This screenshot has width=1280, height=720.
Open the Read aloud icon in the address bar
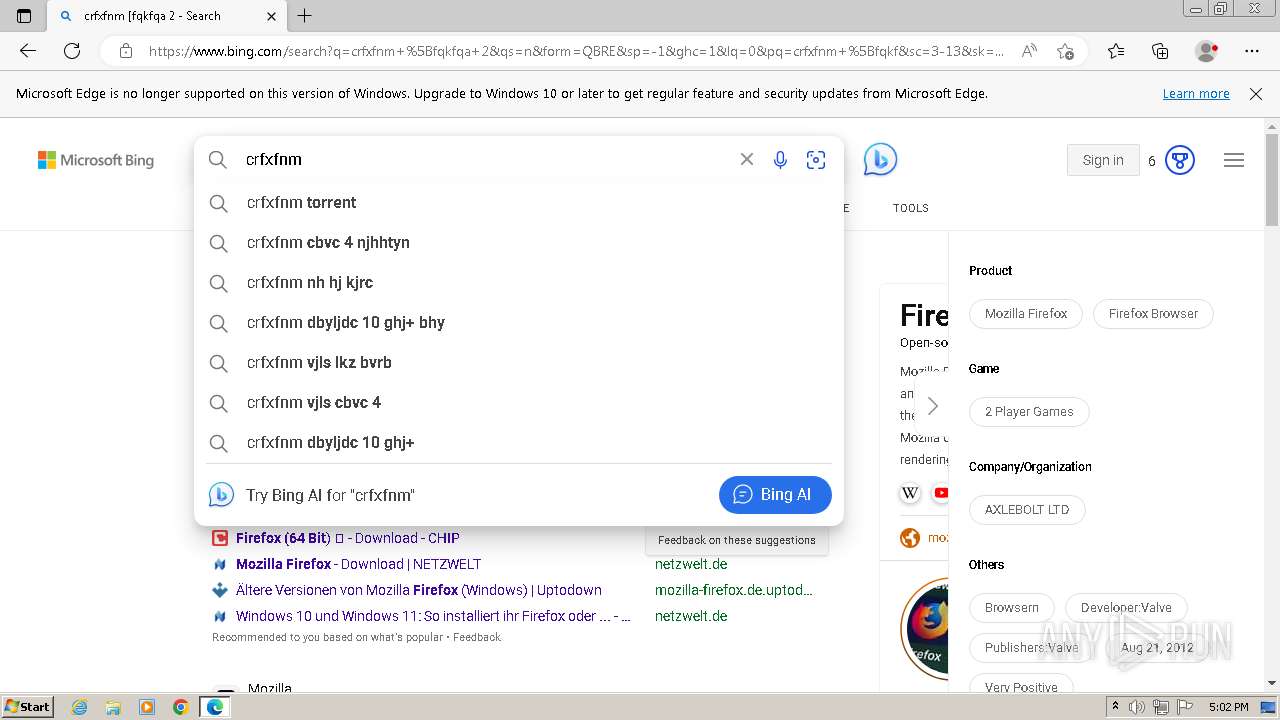click(1029, 51)
